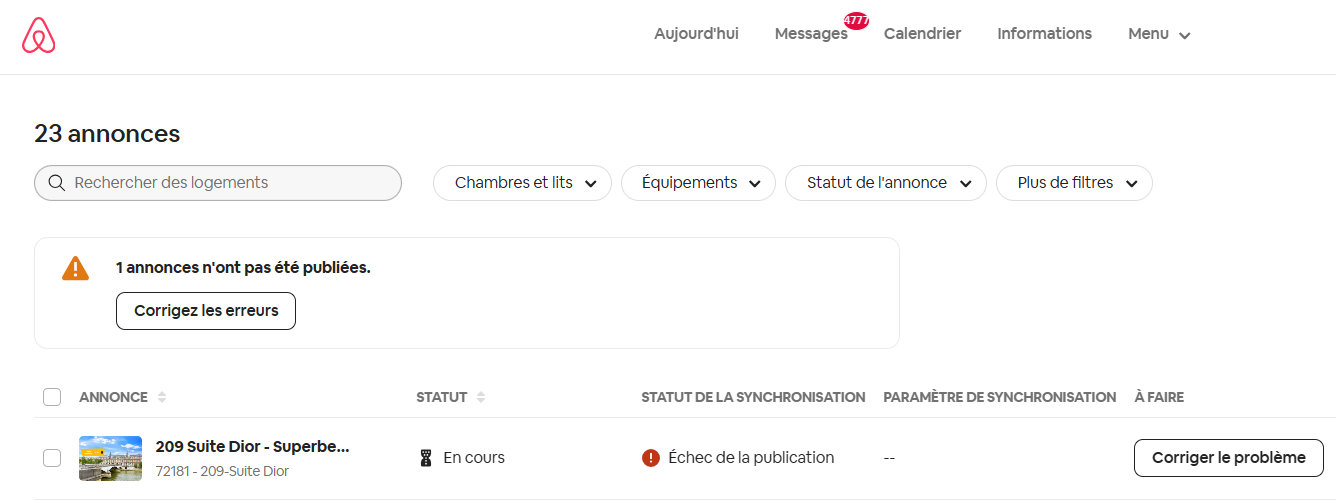Toggle the select-all listings checkbox
Viewport: 1336px width, 502px height.
point(52,397)
